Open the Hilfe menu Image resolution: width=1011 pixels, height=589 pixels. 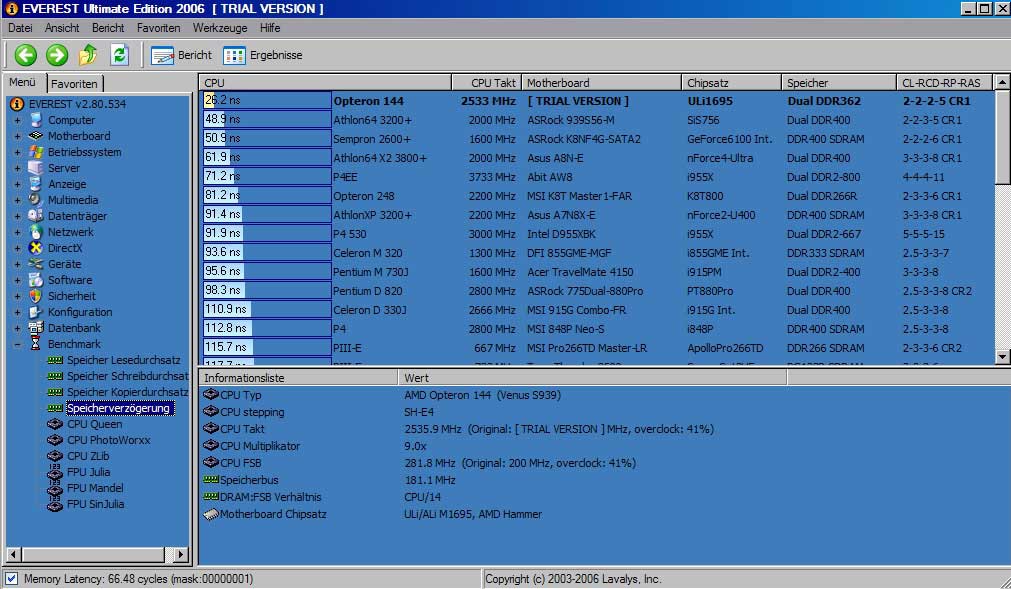click(x=270, y=28)
